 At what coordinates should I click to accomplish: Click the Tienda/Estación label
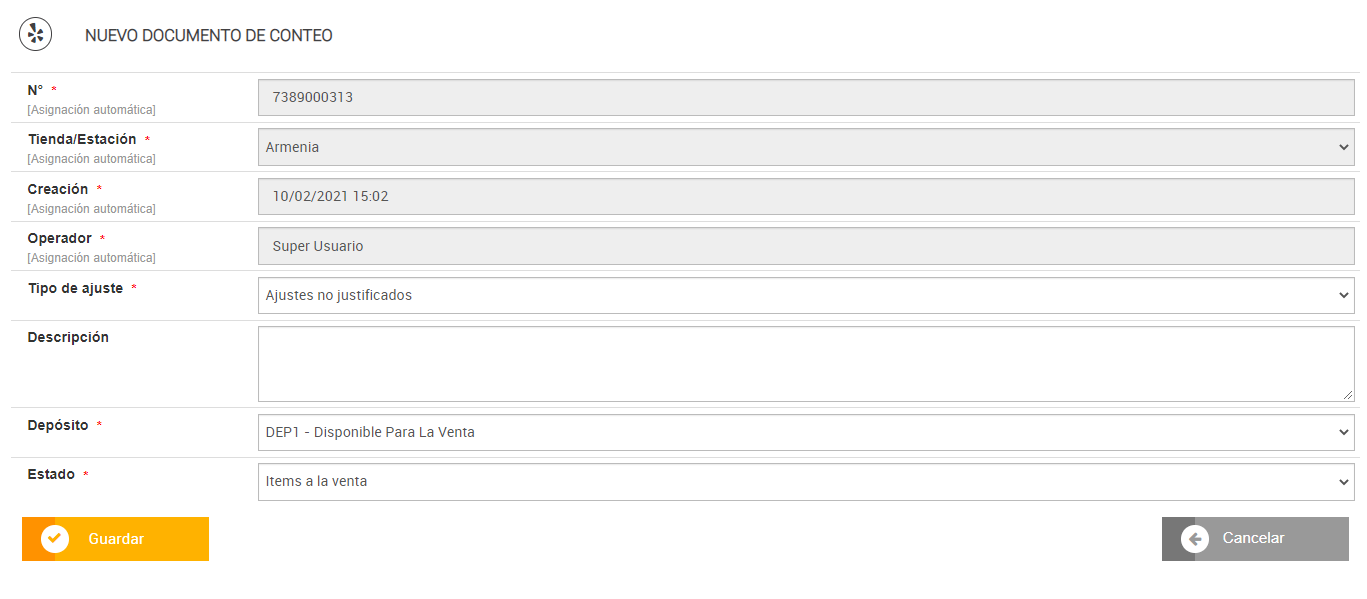click(x=82, y=140)
